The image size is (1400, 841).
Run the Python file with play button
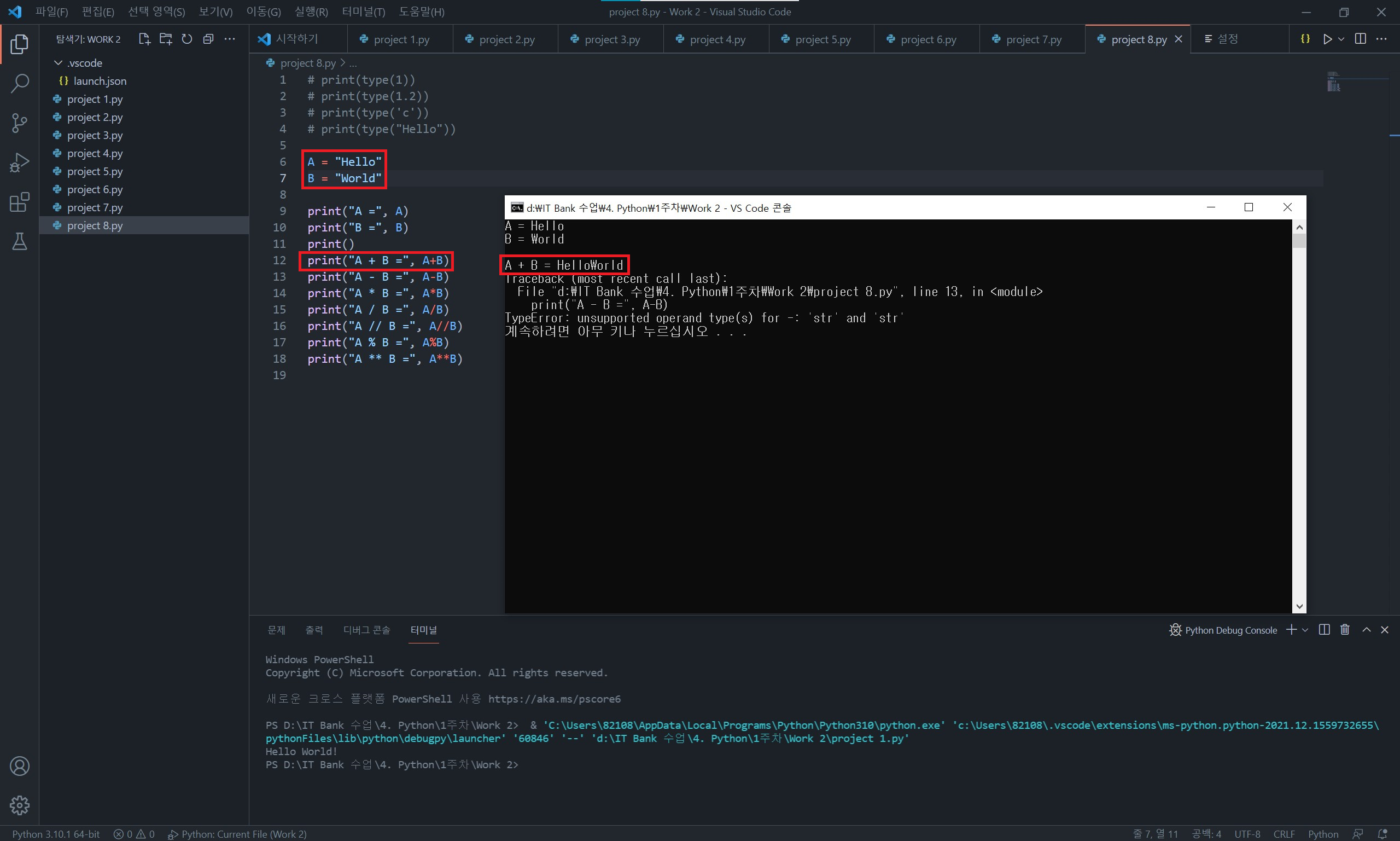[1327, 38]
